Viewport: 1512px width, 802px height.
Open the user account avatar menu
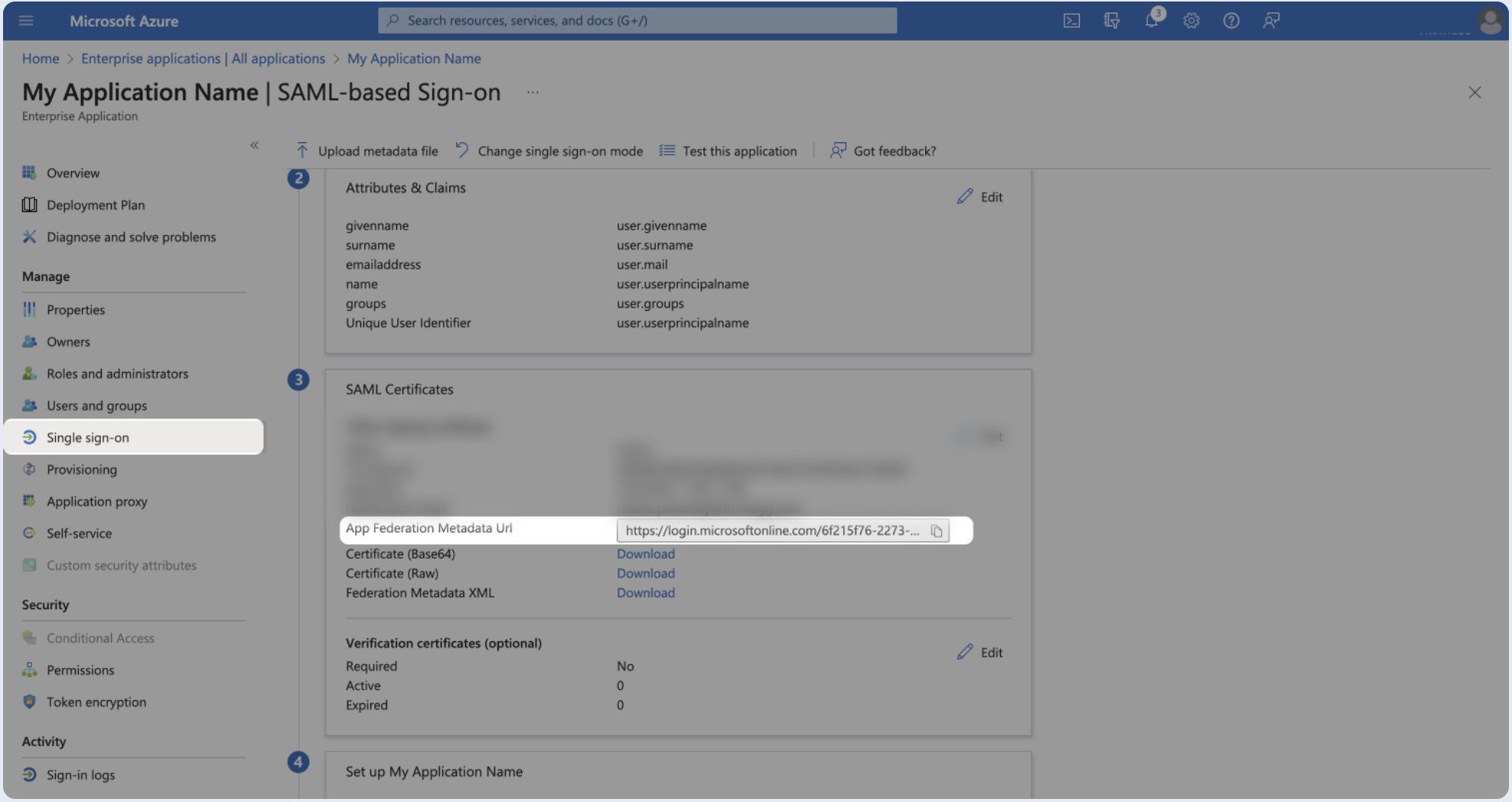pyautogui.click(x=1490, y=21)
